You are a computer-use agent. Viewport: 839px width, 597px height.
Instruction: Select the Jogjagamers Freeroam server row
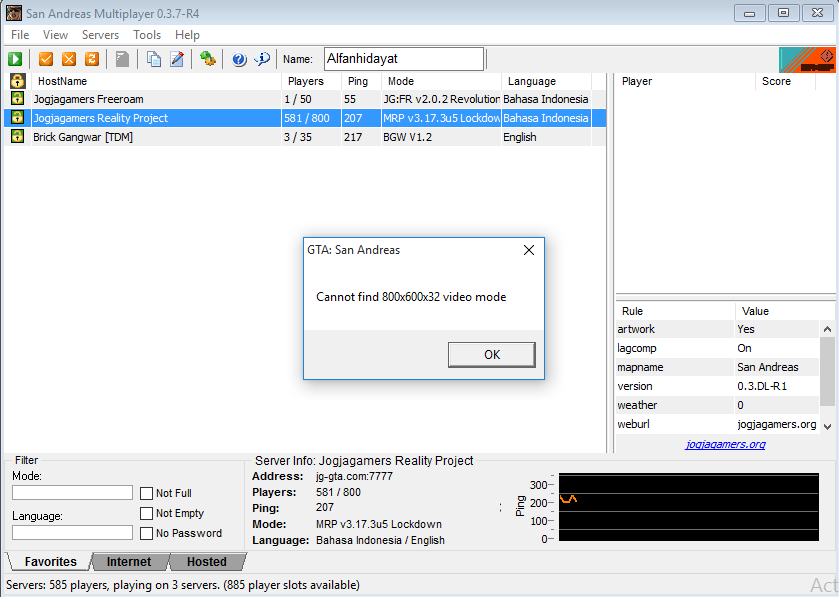305,99
